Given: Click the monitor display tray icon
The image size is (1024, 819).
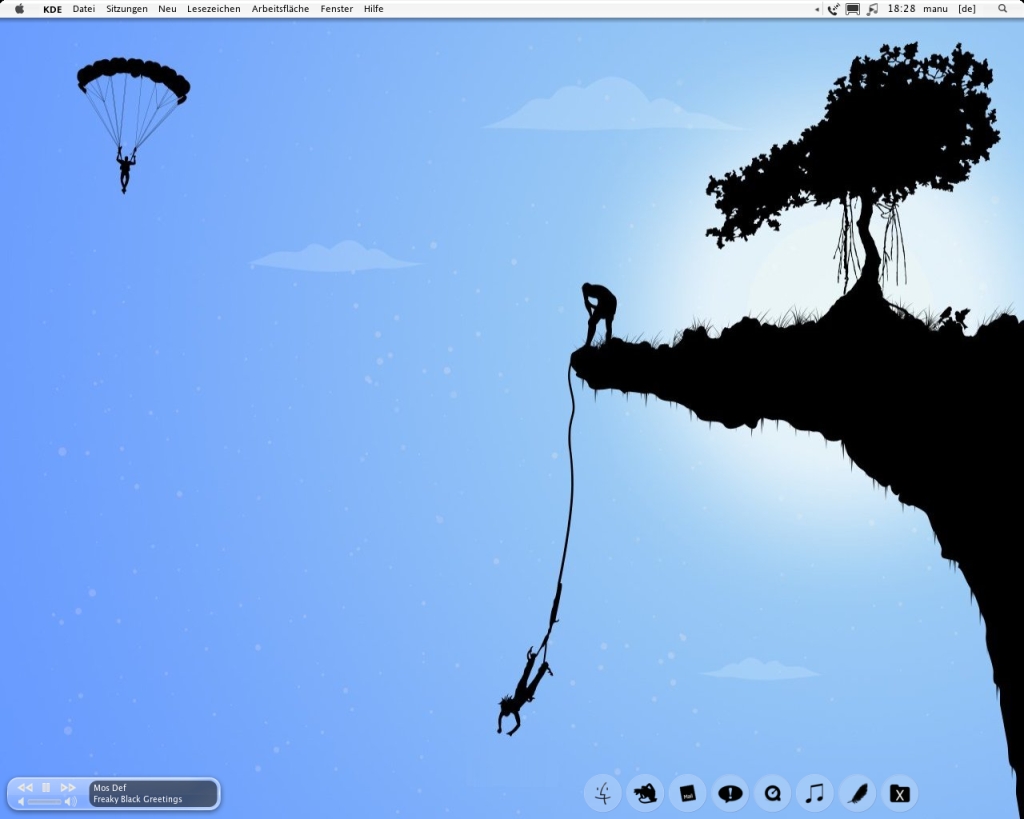Looking at the screenshot, I should click(x=852, y=9).
